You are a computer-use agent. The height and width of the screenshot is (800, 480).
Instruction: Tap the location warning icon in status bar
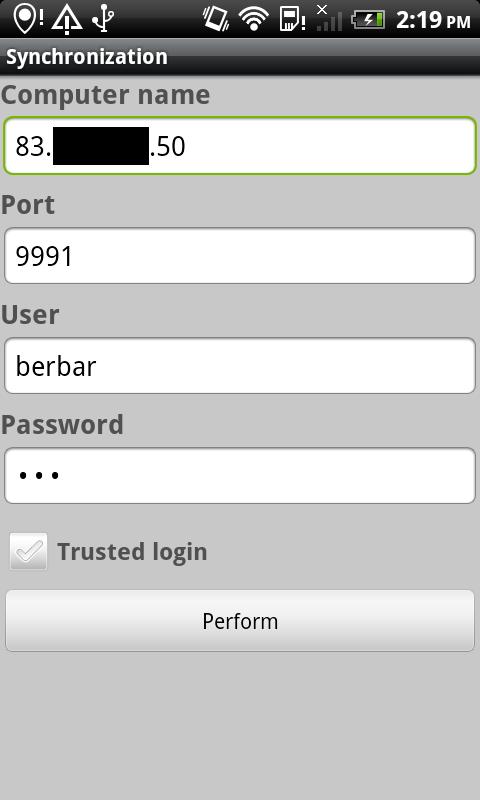pos(28,19)
